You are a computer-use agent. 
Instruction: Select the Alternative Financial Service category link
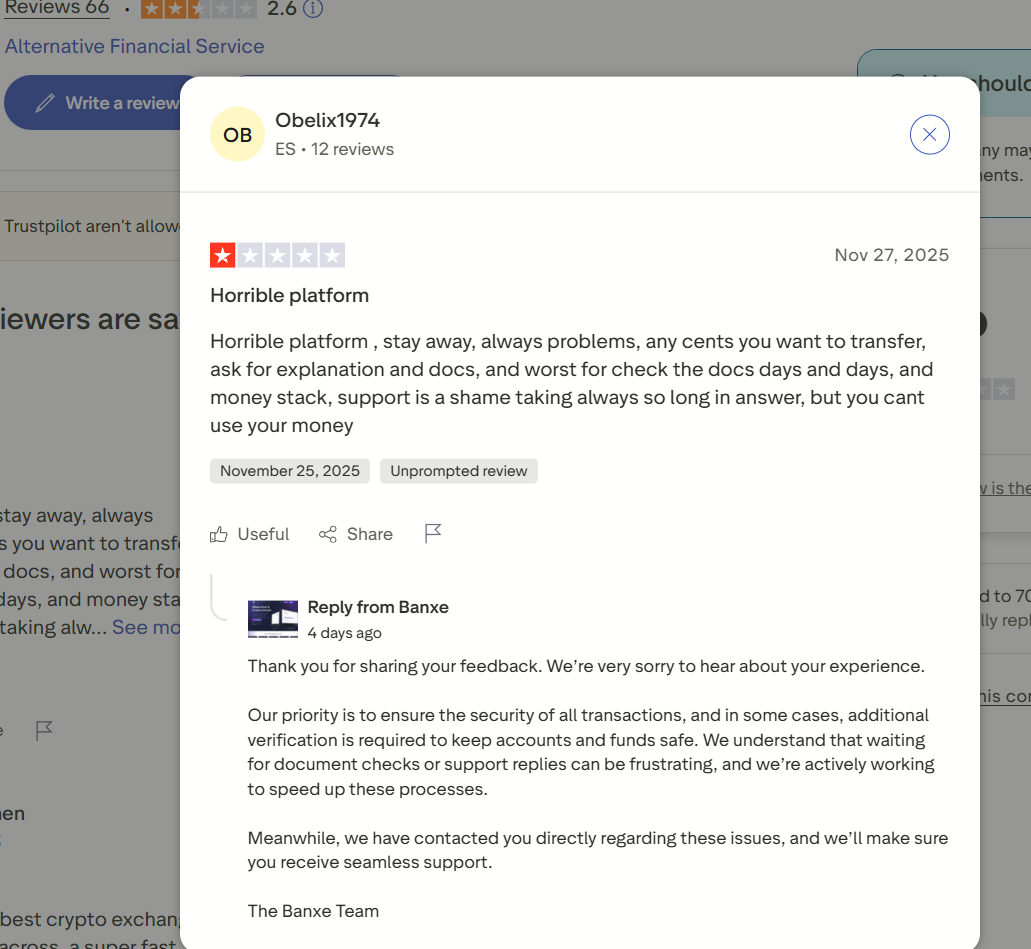134,46
